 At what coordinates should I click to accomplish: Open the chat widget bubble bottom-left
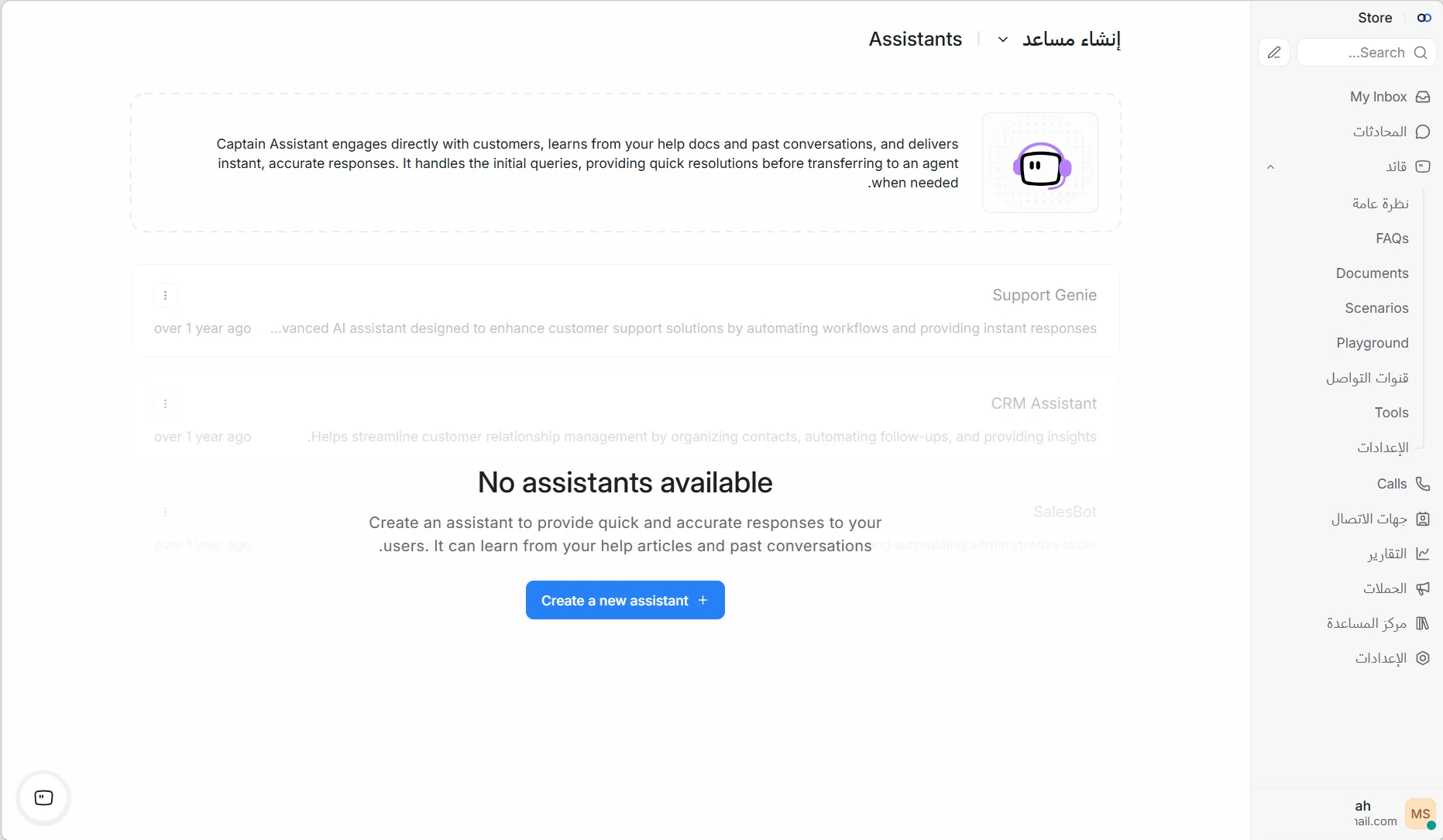pyautogui.click(x=43, y=797)
